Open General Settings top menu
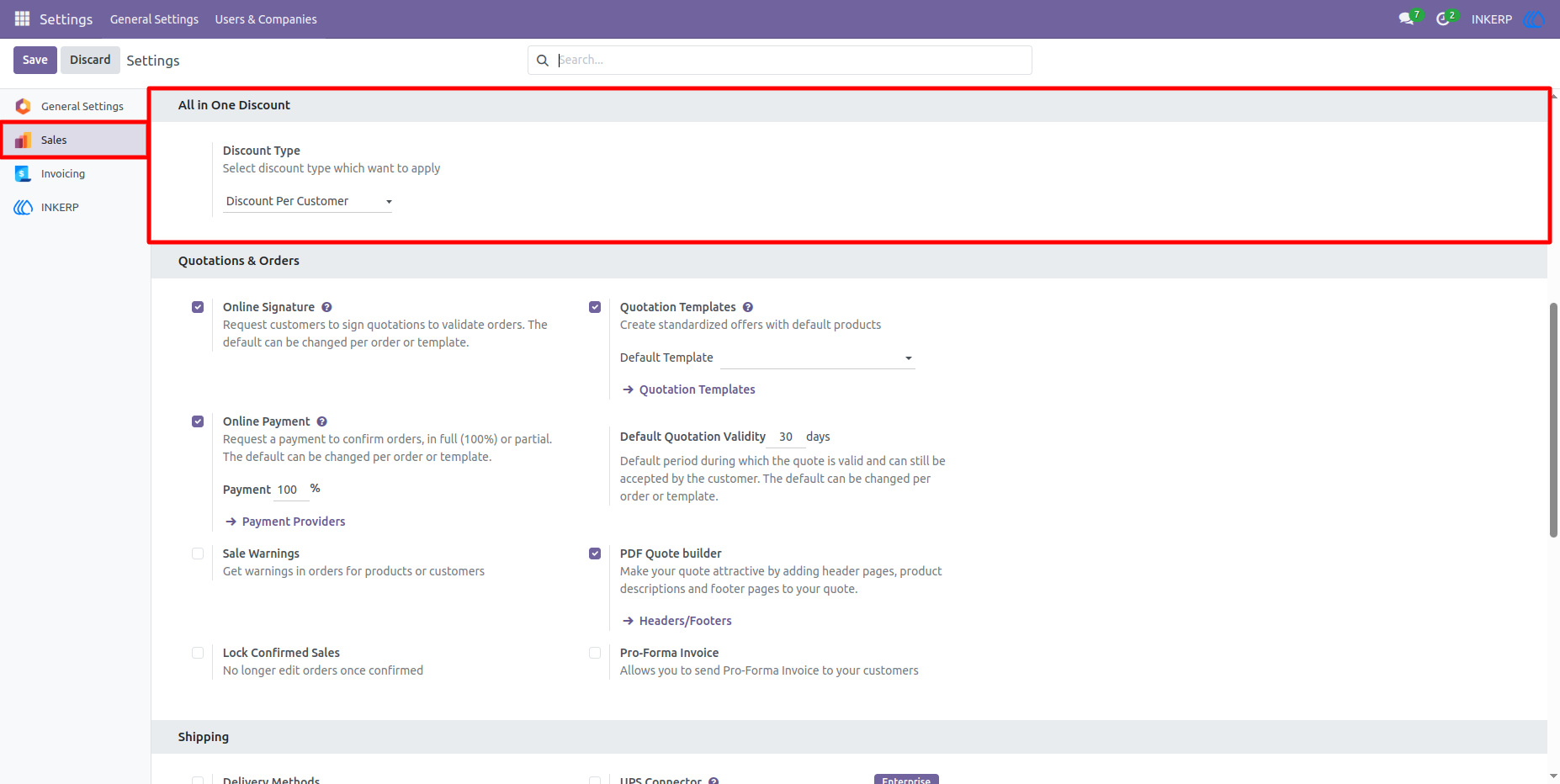1560x784 pixels. tap(154, 19)
